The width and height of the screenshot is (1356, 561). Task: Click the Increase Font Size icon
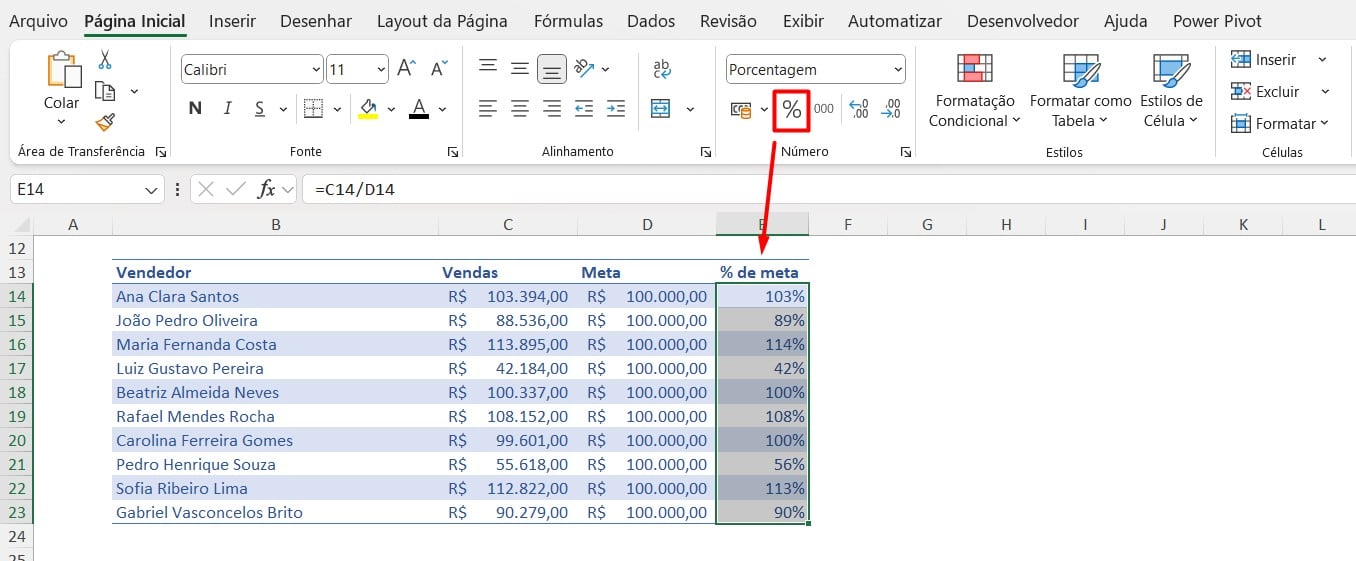406,69
